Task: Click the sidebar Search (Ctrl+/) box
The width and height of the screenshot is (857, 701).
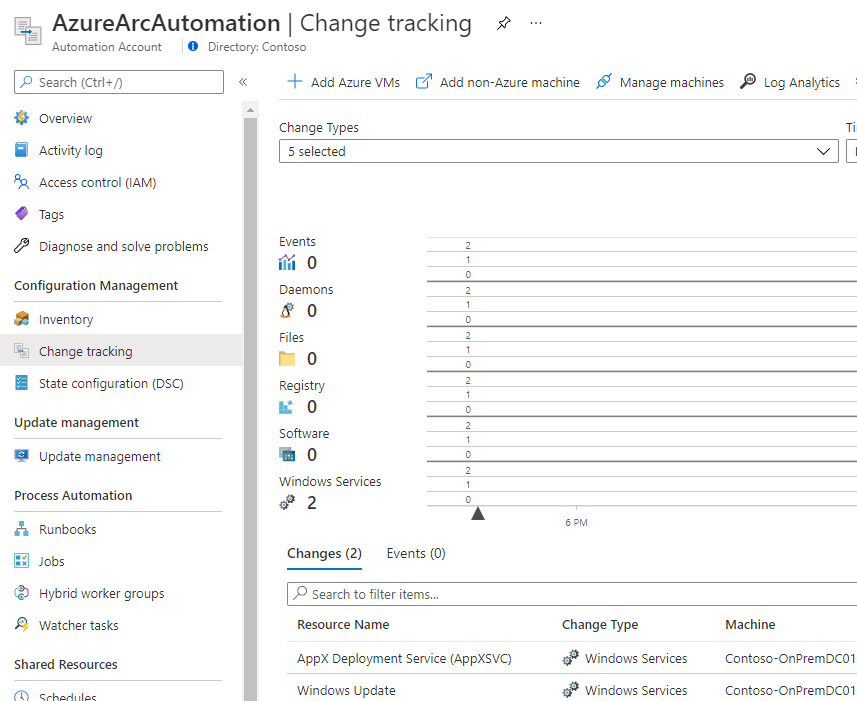Action: point(120,82)
